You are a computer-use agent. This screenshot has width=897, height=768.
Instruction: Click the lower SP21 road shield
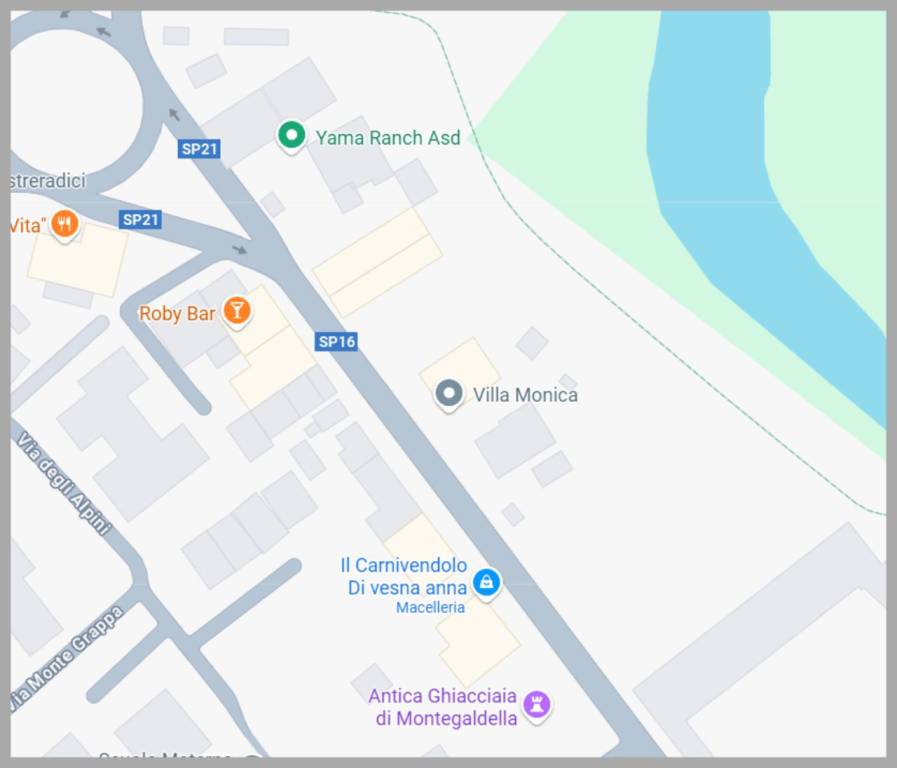140,220
